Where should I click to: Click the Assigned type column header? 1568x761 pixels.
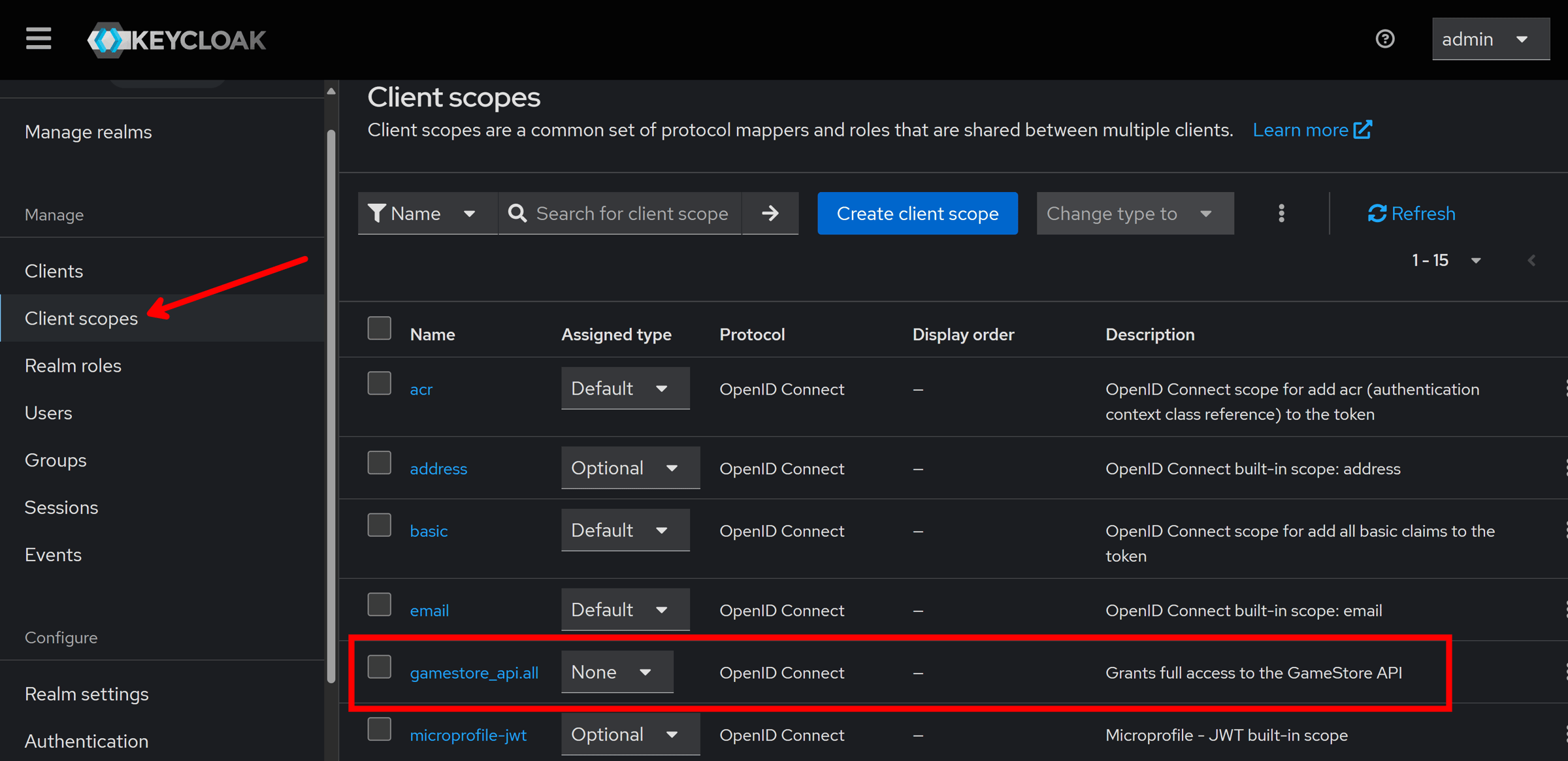pos(616,334)
